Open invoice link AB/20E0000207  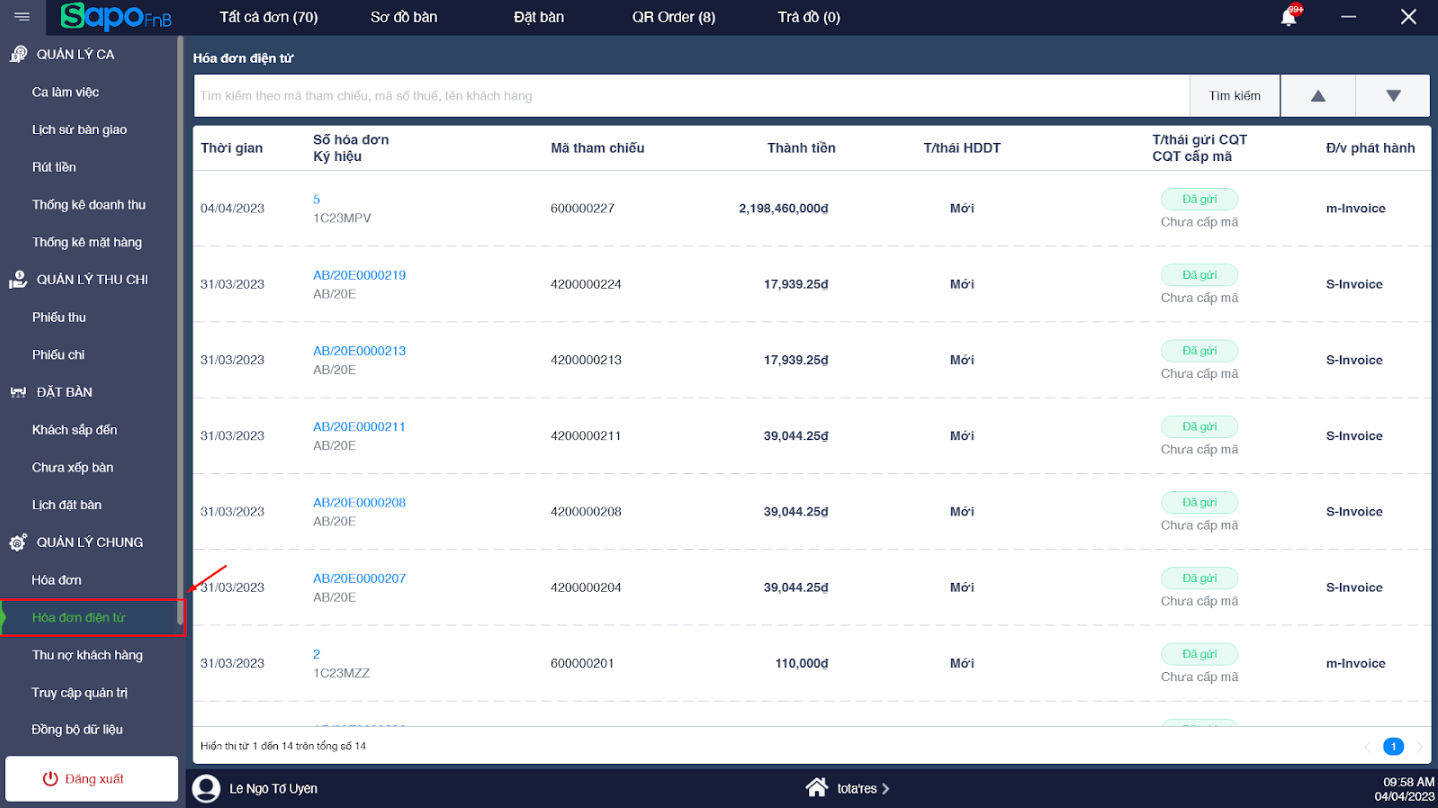pos(360,579)
